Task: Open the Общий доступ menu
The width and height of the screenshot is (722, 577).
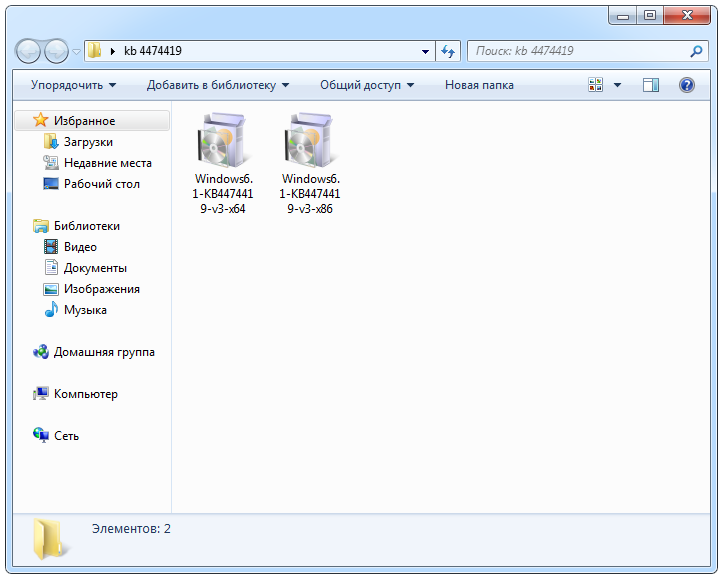Action: pyautogui.click(x=367, y=85)
